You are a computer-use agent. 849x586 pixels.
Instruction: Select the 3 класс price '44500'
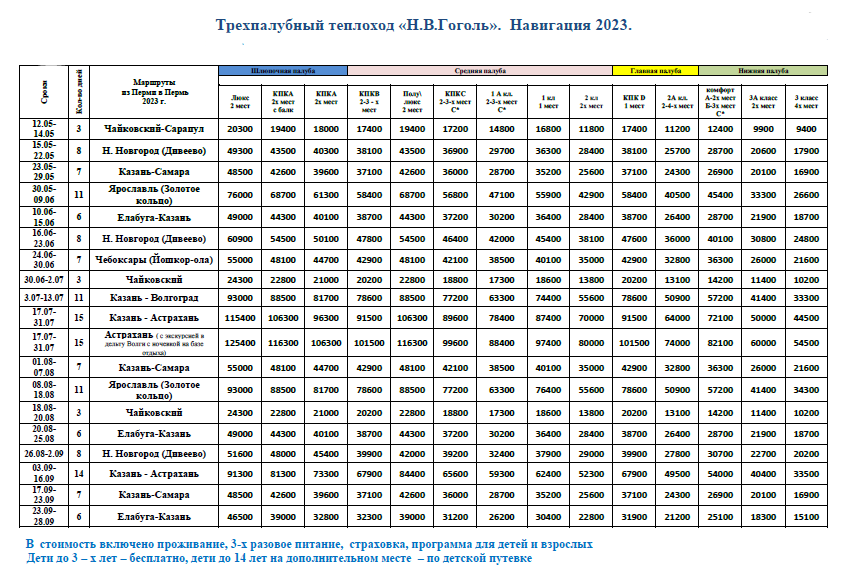[806, 318]
